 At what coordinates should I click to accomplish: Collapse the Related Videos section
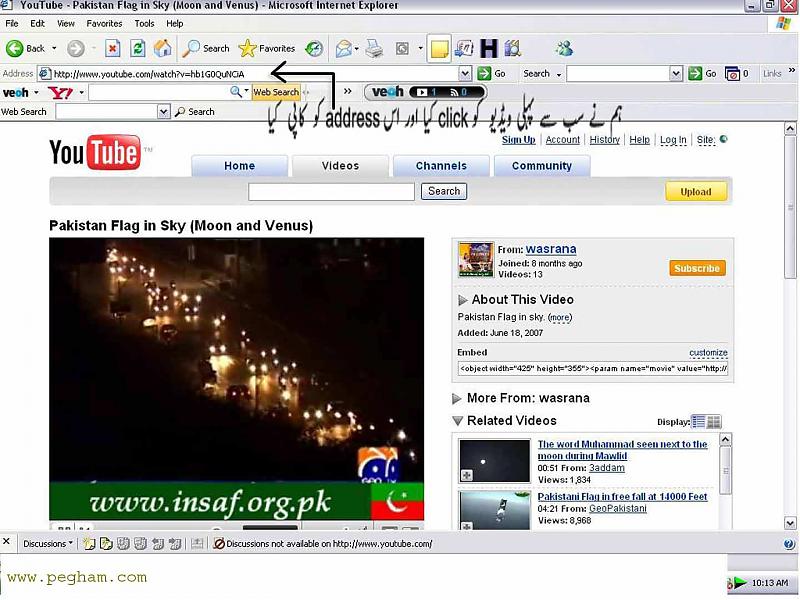click(x=458, y=421)
